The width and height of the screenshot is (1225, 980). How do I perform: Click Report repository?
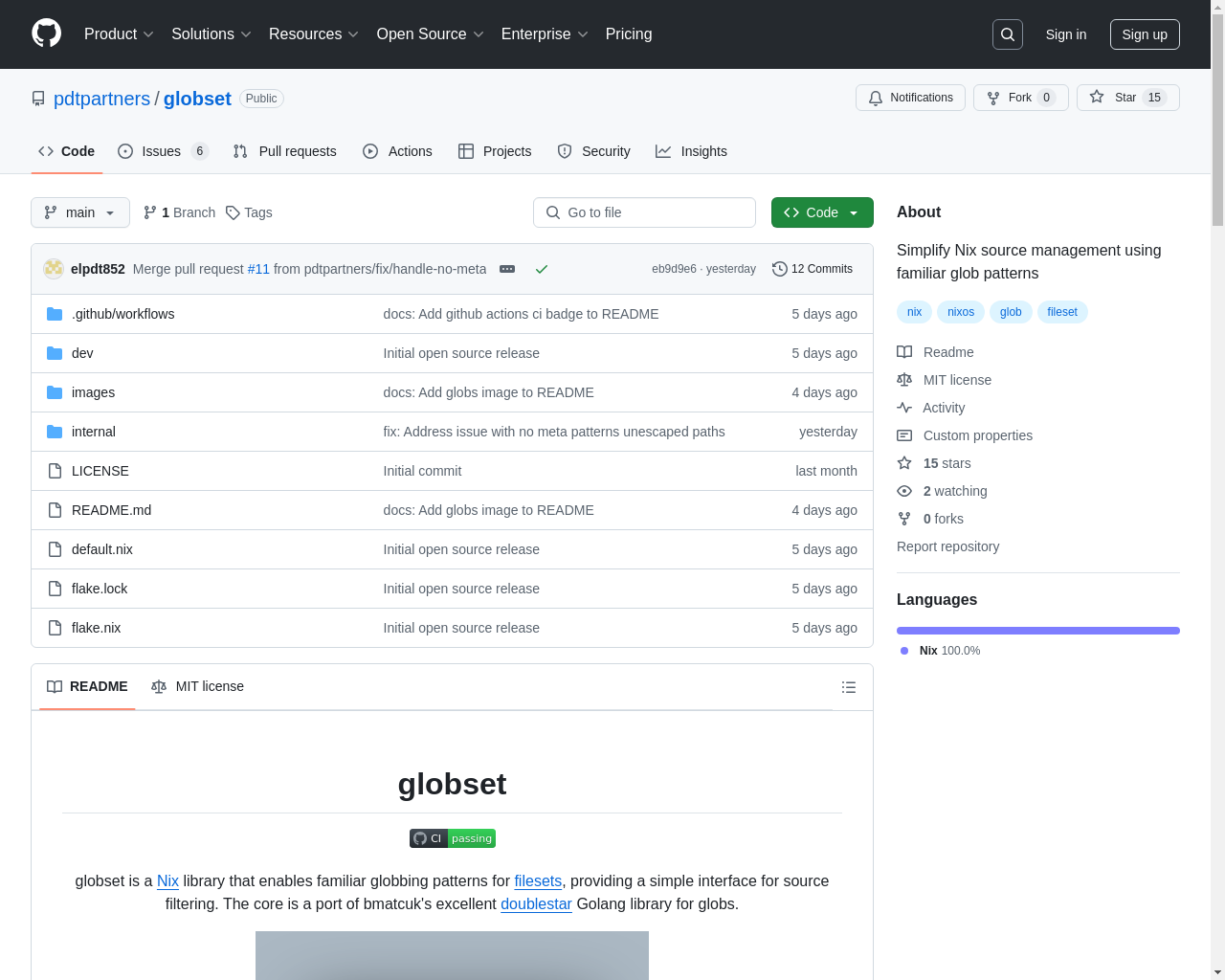tap(947, 546)
